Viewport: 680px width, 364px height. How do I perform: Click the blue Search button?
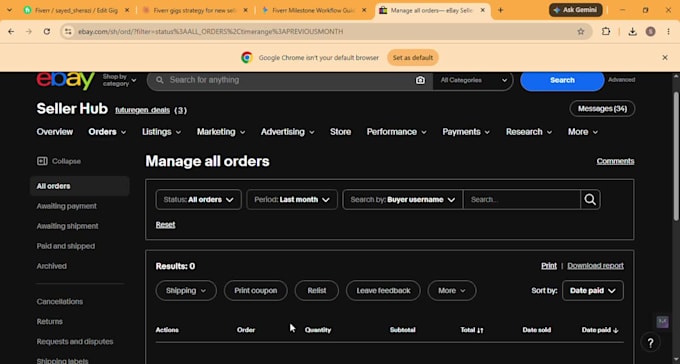tap(562, 80)
